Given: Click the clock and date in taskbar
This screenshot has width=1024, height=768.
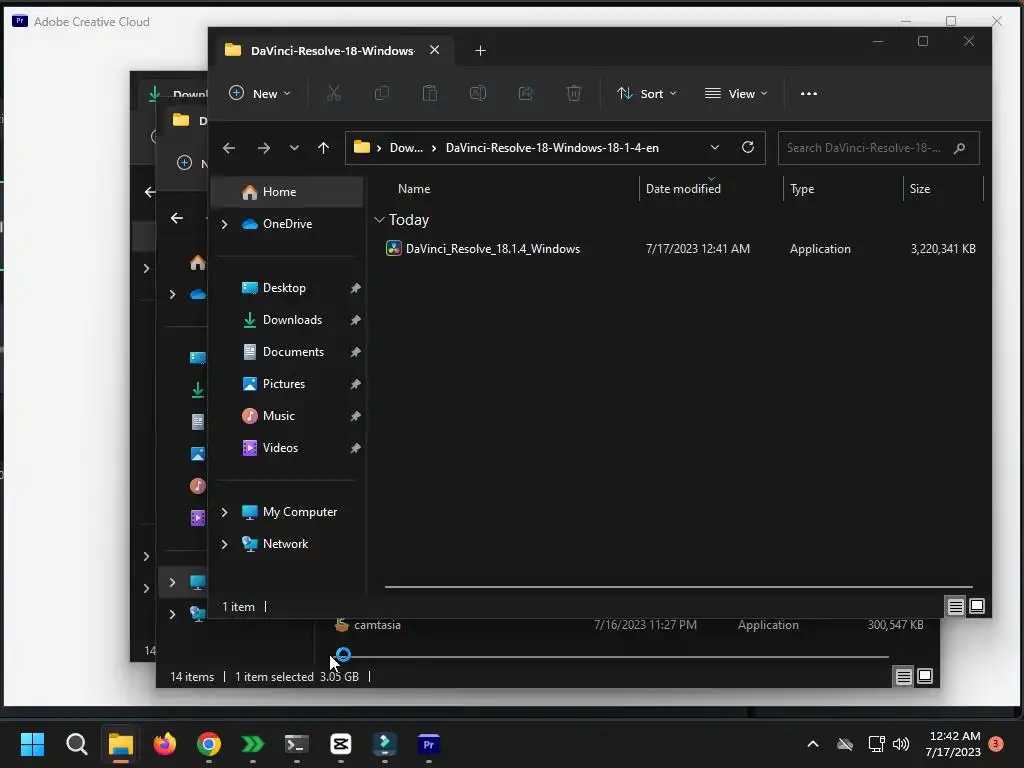Looking at the screenshot, I should 953,744.
